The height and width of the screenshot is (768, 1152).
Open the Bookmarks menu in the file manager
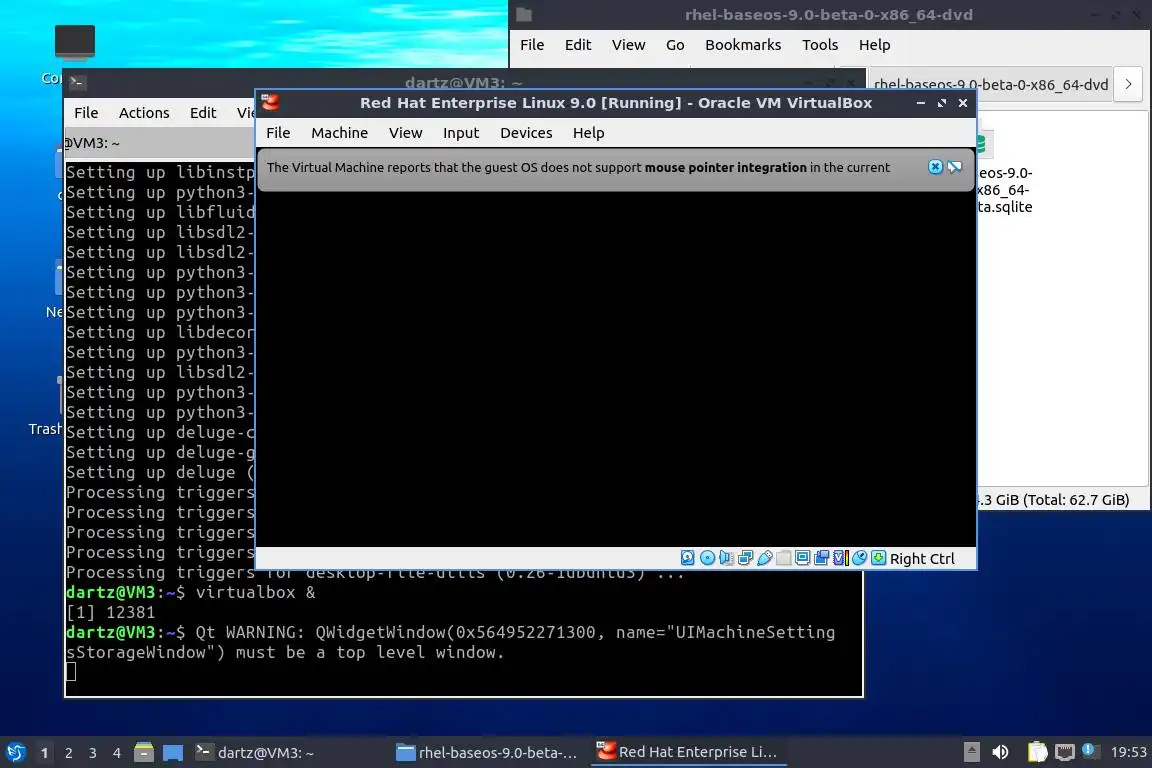click(743, 45)
